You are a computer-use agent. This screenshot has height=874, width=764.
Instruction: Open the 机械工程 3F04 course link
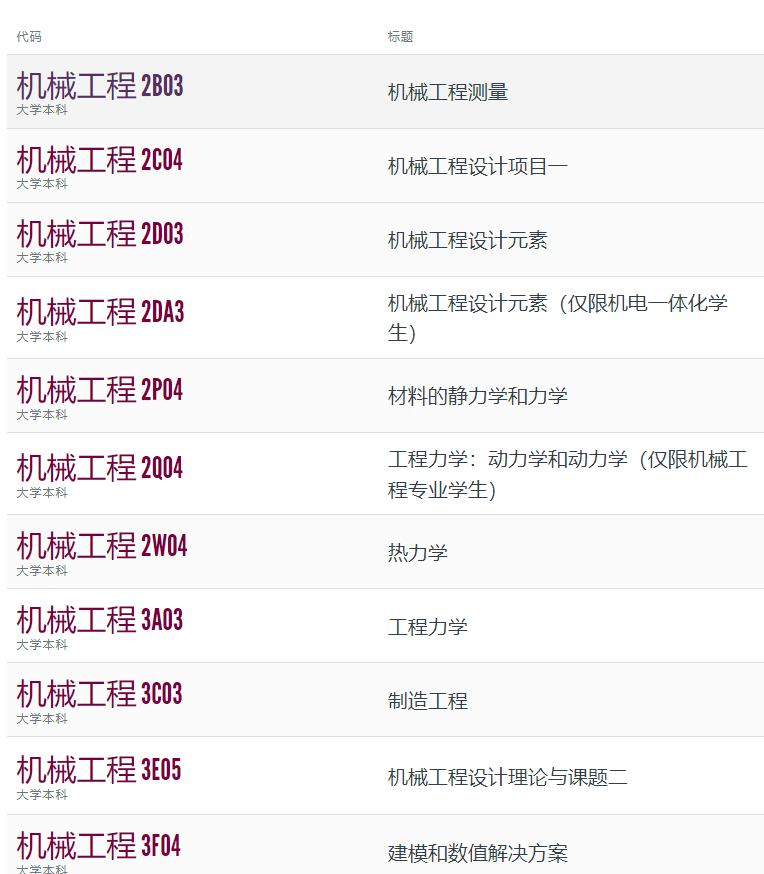[100, 846]
